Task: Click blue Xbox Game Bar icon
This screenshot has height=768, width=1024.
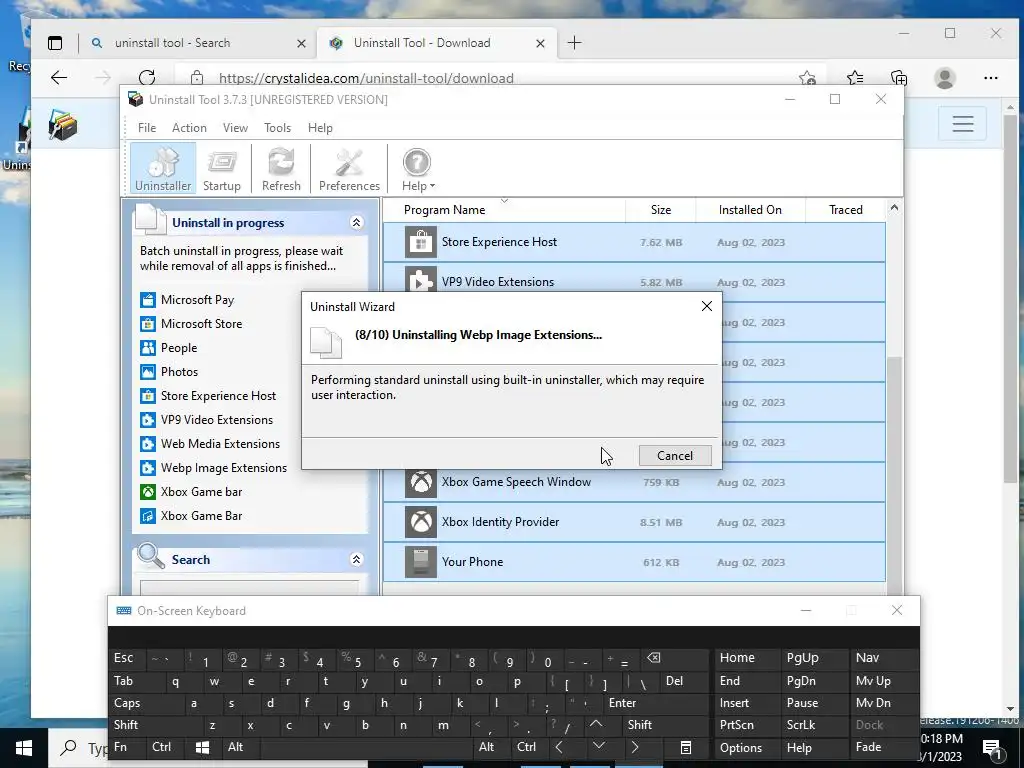Action: pyautogui.click(x=148, y=516)
